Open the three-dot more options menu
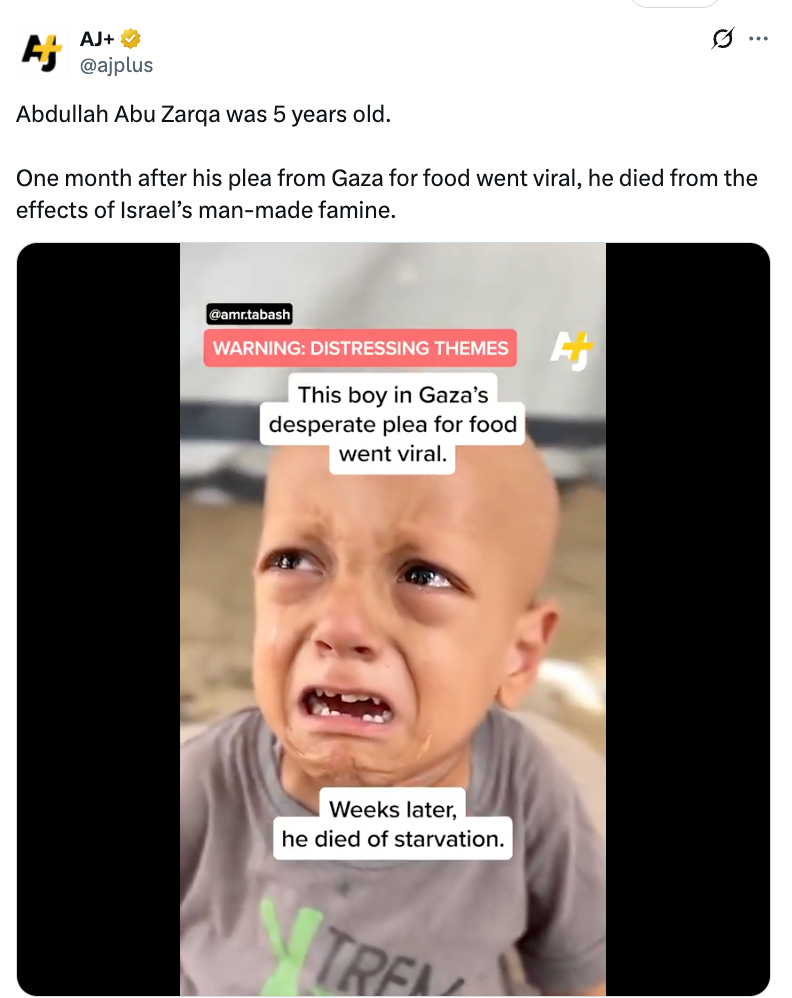The width and height of the screenshot is (792, 998). (758, 39)
